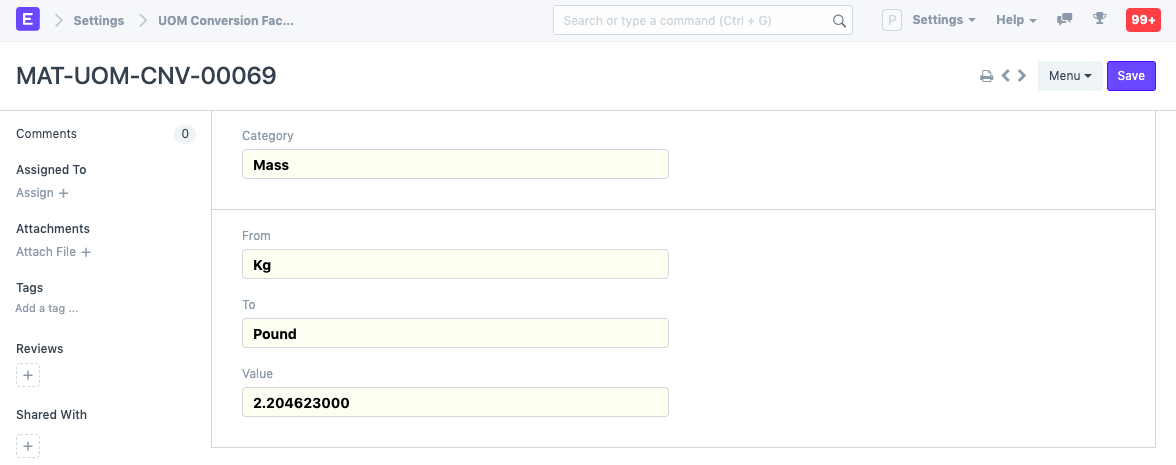1176x465 pixels.
Task: Open the Menu dropdown button
Action: click(x=1070, y=76)
